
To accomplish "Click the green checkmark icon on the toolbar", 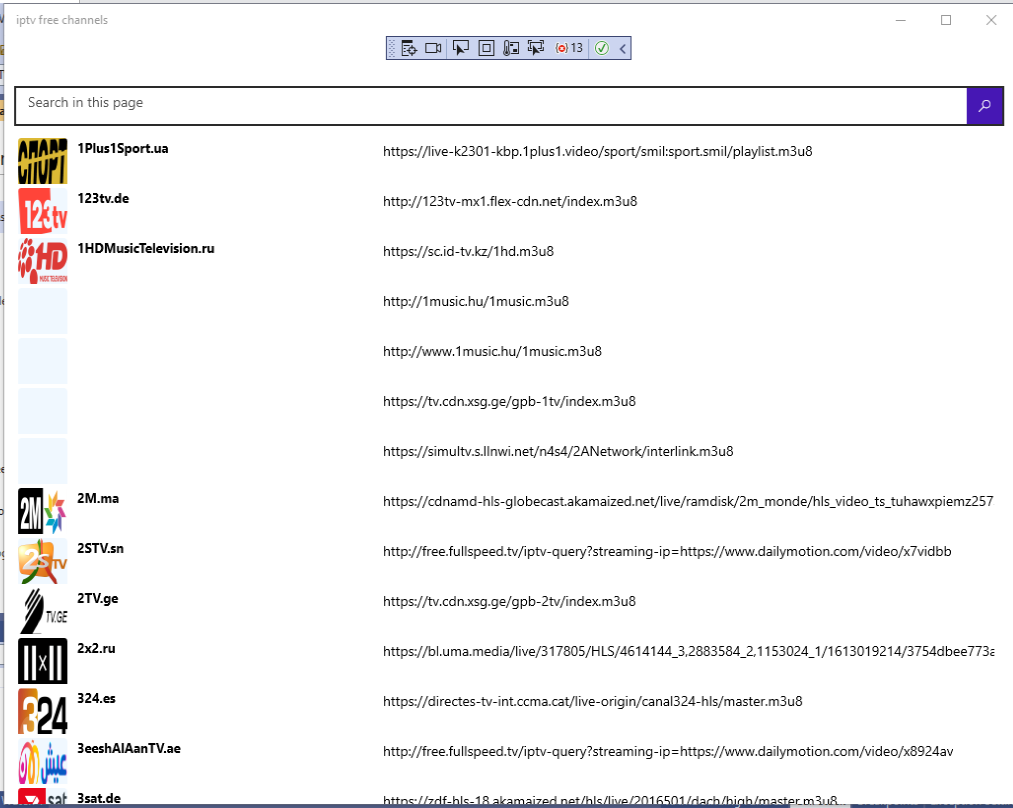I will pos(602,47).
